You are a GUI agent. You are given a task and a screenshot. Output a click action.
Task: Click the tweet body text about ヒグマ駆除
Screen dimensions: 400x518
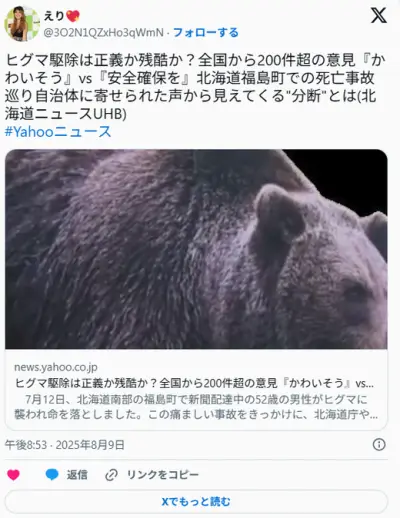(x=195, y=87)
